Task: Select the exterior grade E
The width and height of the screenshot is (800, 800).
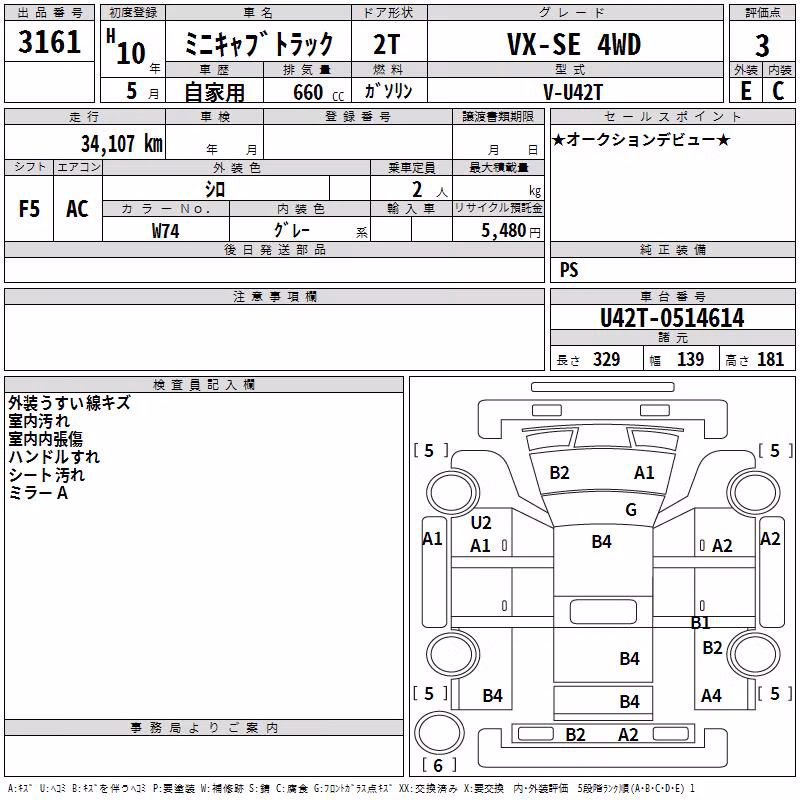Action: [x=745, y=91]
